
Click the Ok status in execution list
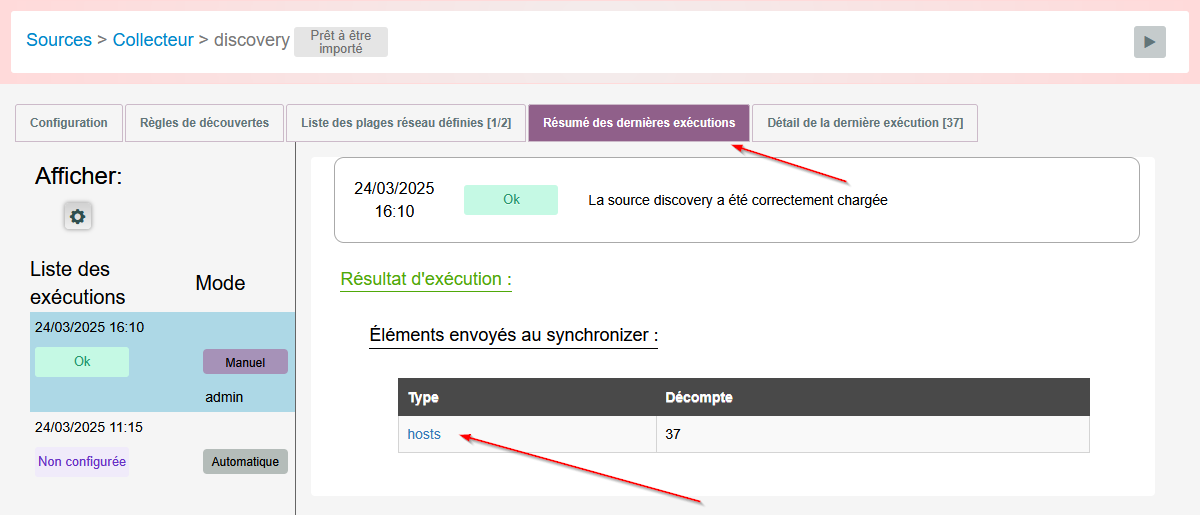coord(82,362)
